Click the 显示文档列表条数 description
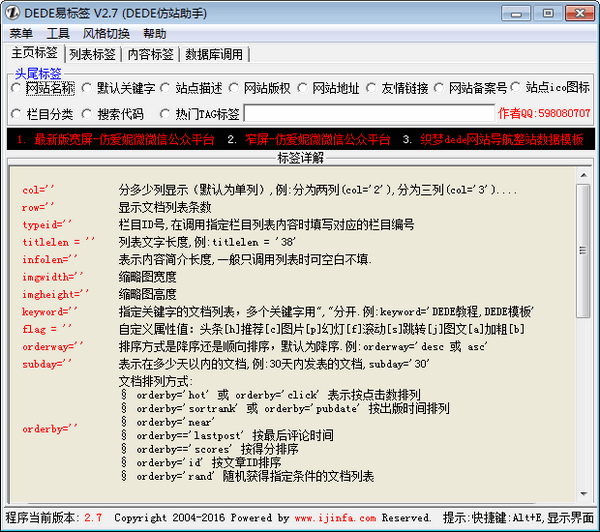Viewport: 600px width, 532px height. click(165, 207)
